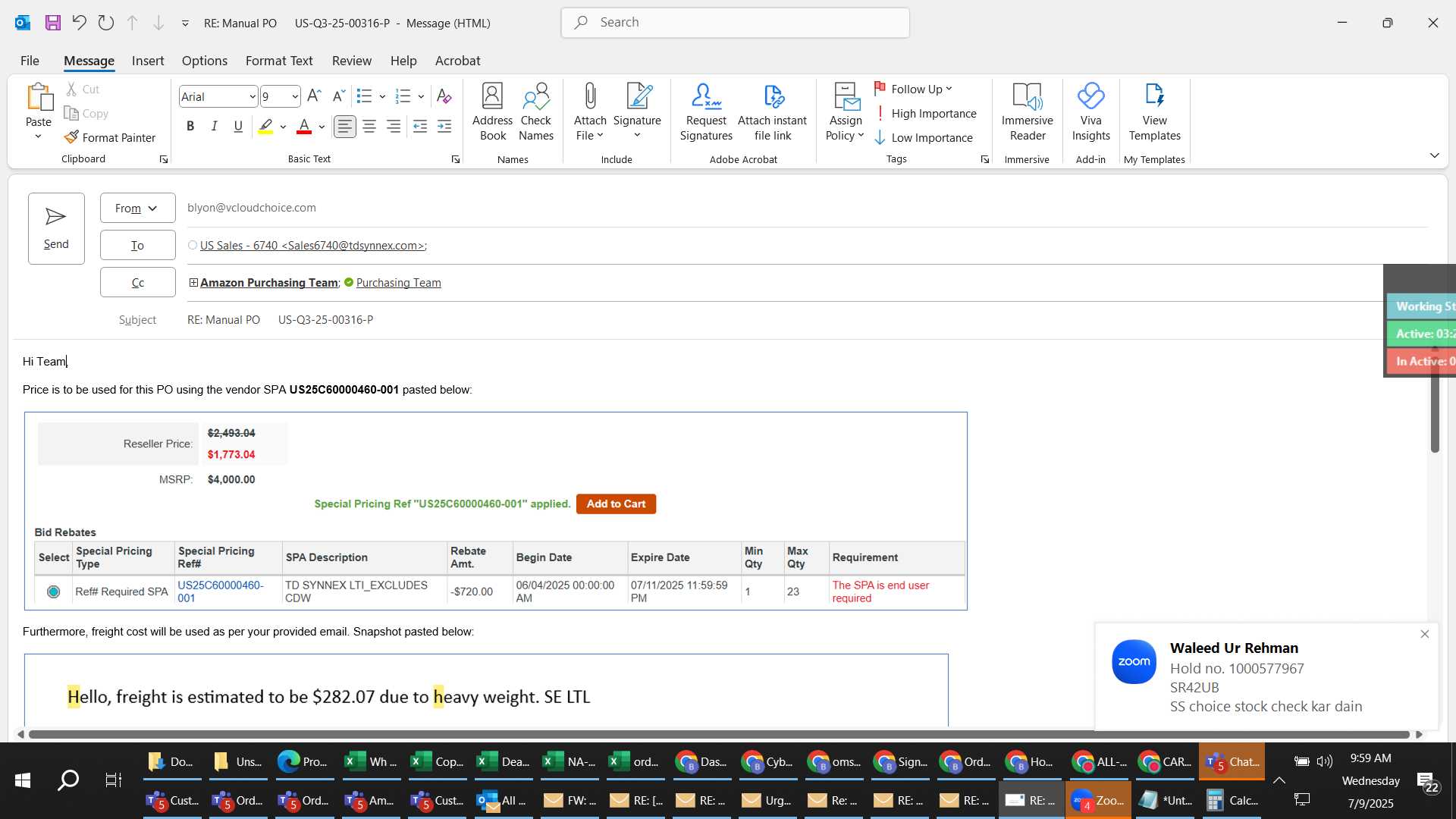
Task: Switch to the Format Text tab
Action: click(279, 61)
